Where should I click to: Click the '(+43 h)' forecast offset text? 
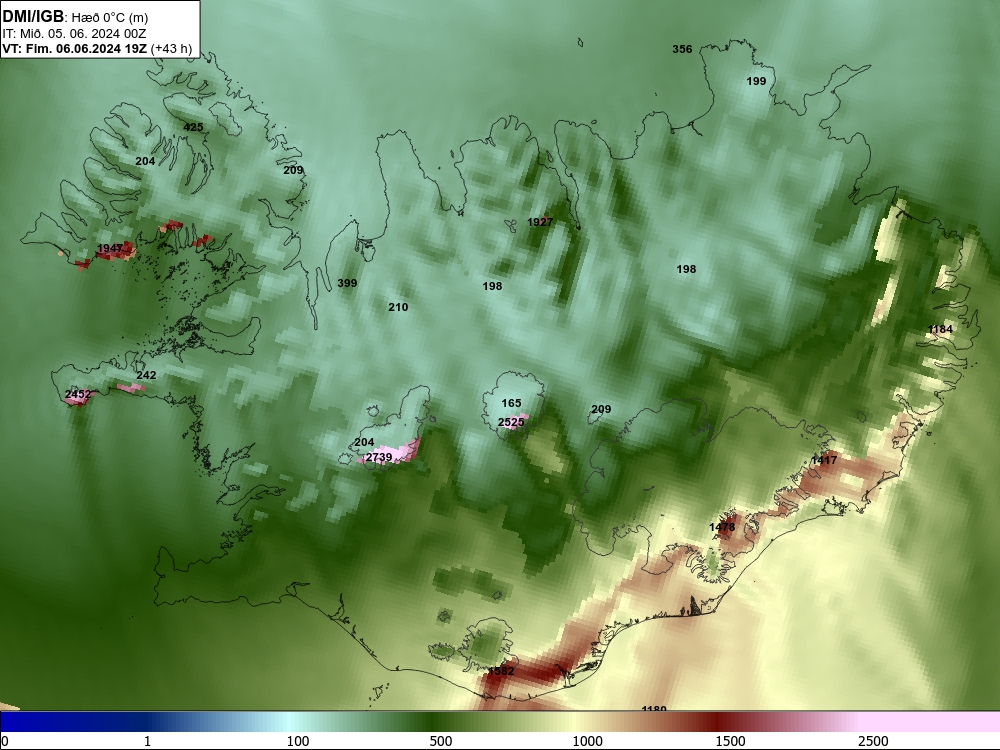(172, 48)
